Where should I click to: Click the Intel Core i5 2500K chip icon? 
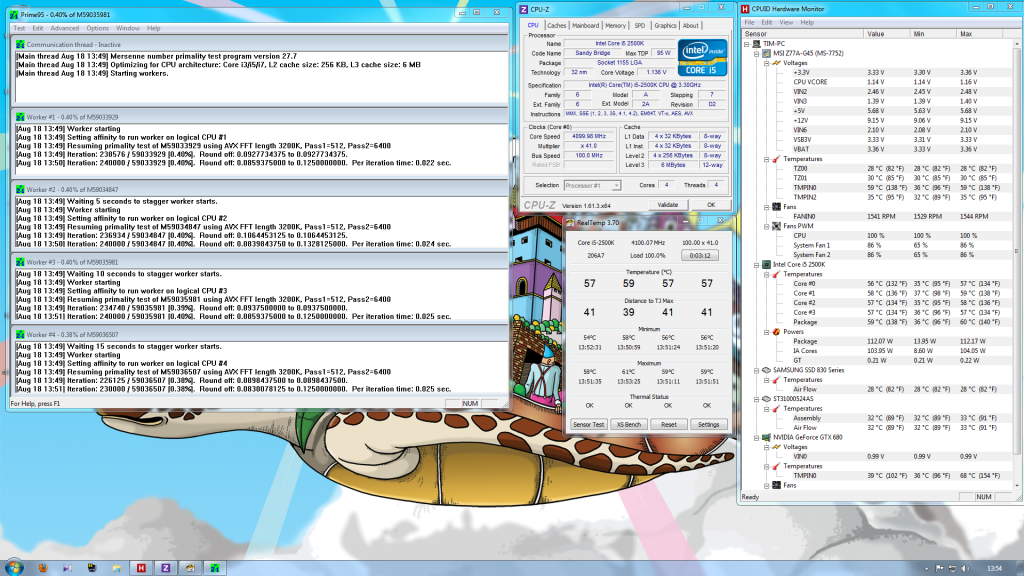click(766, 264)
